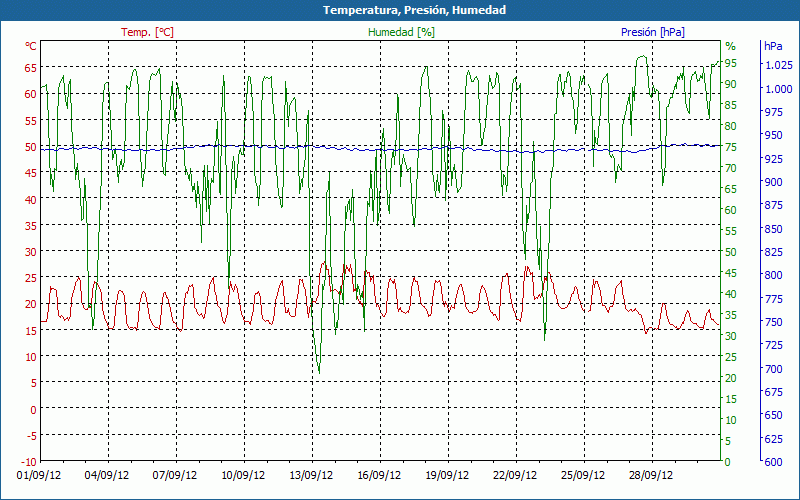Image resolution: width=800 pixels, height=500 pixels.
Task: Click the 16/09/12 date label
Action: tap(379, 476)
